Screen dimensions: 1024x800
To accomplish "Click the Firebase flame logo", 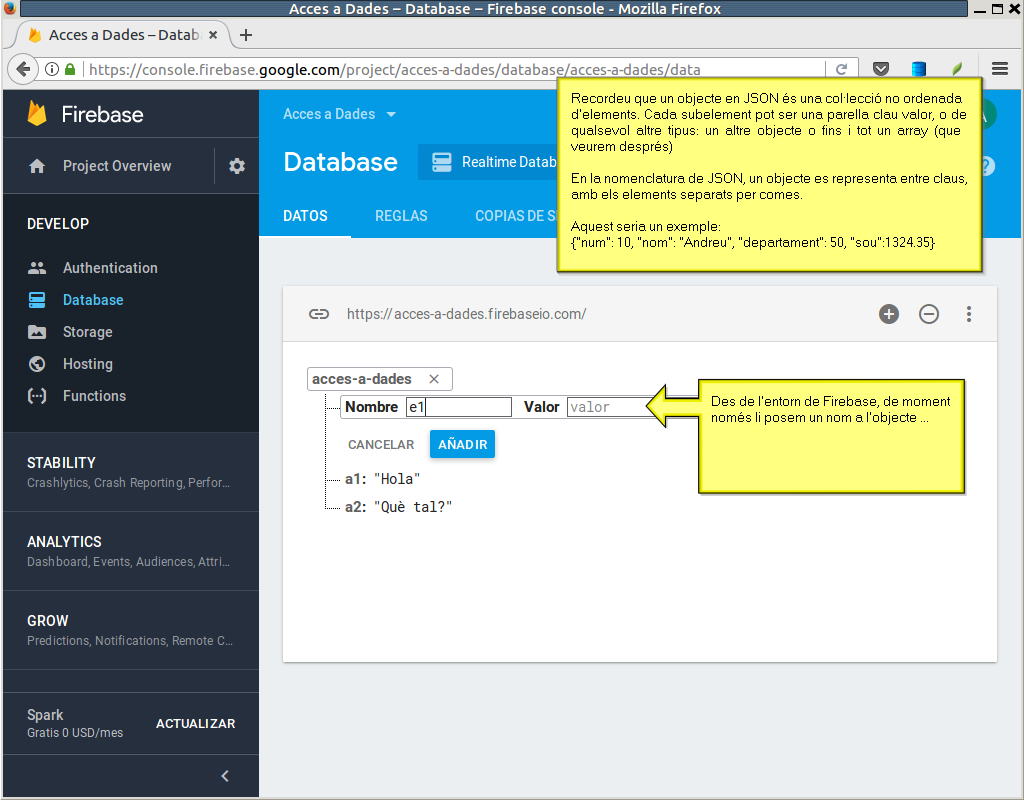I will (37, 114).
